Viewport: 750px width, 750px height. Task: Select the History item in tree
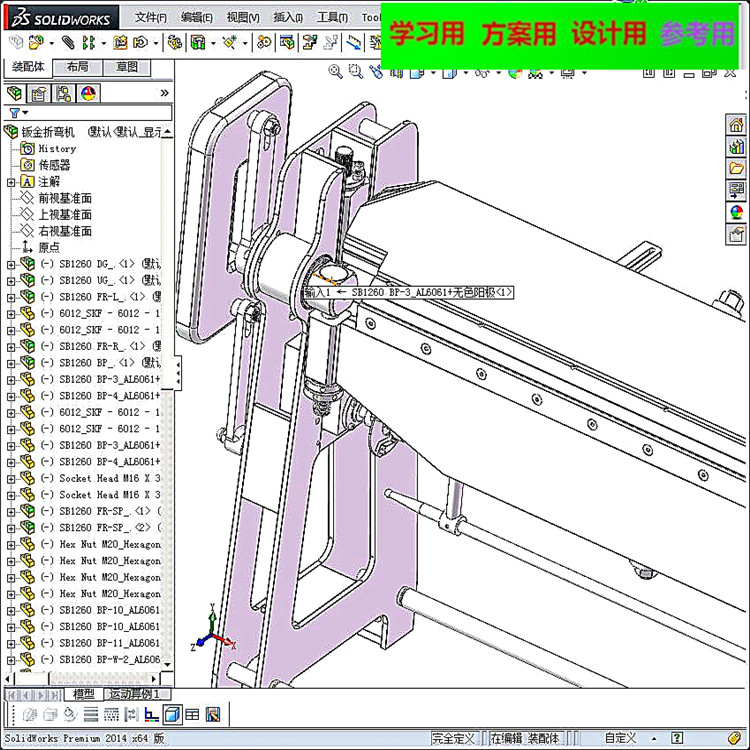pos(57,149)
